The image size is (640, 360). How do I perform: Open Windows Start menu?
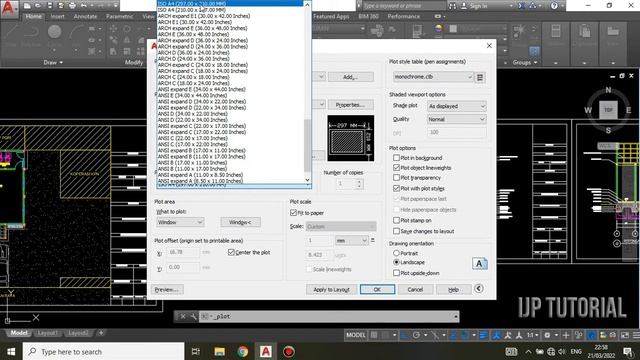coord(11,351)
